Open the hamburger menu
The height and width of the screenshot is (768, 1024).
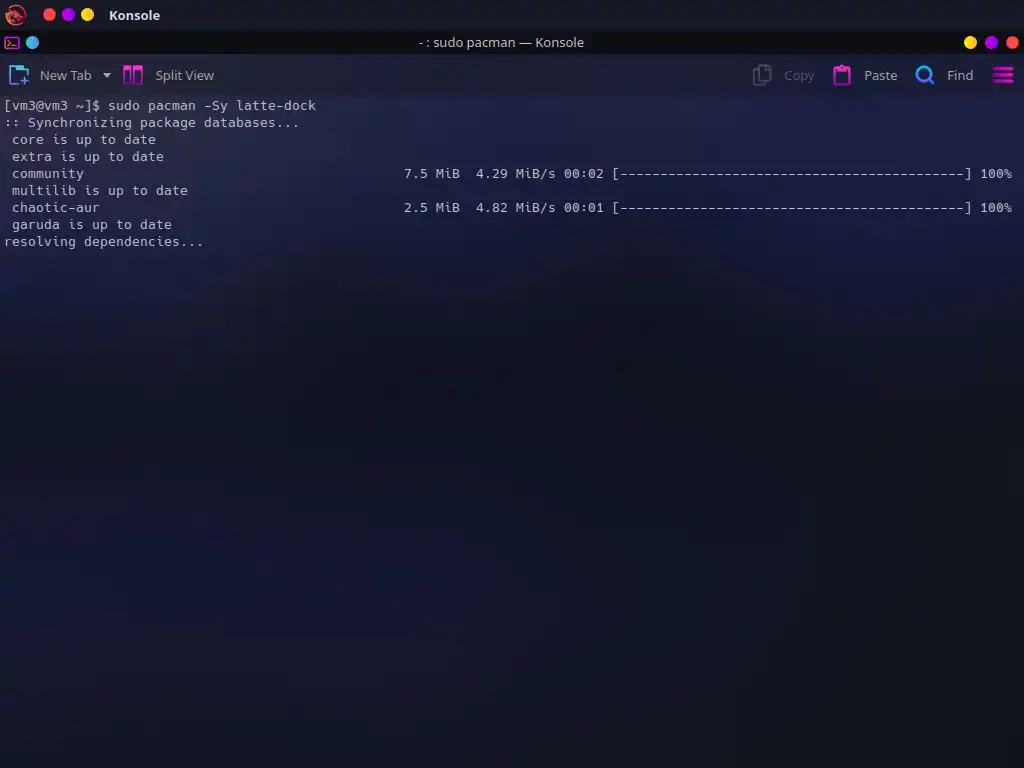1003,75
